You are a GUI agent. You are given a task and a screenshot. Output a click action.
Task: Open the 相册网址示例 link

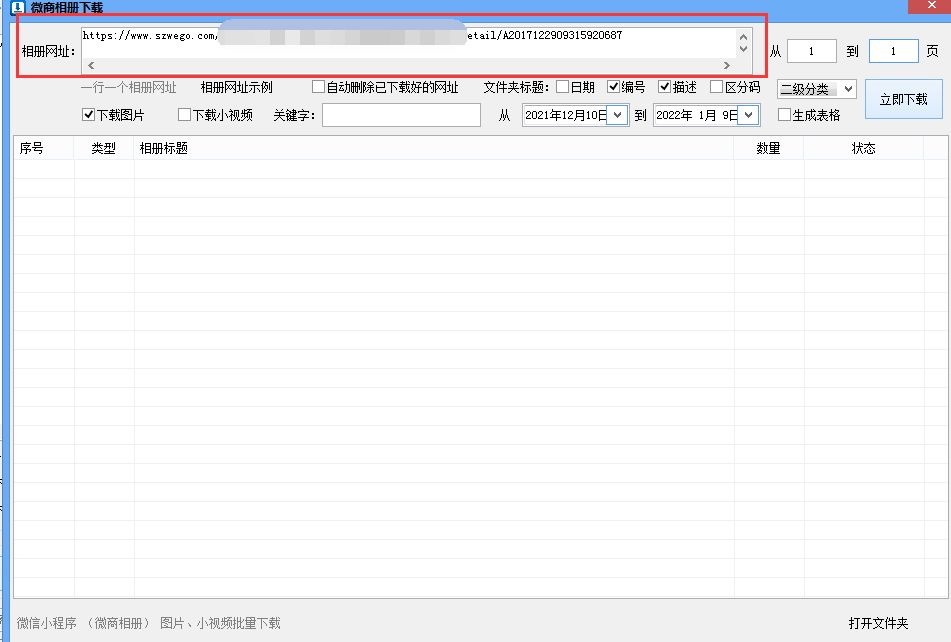[x=237, y=88]
